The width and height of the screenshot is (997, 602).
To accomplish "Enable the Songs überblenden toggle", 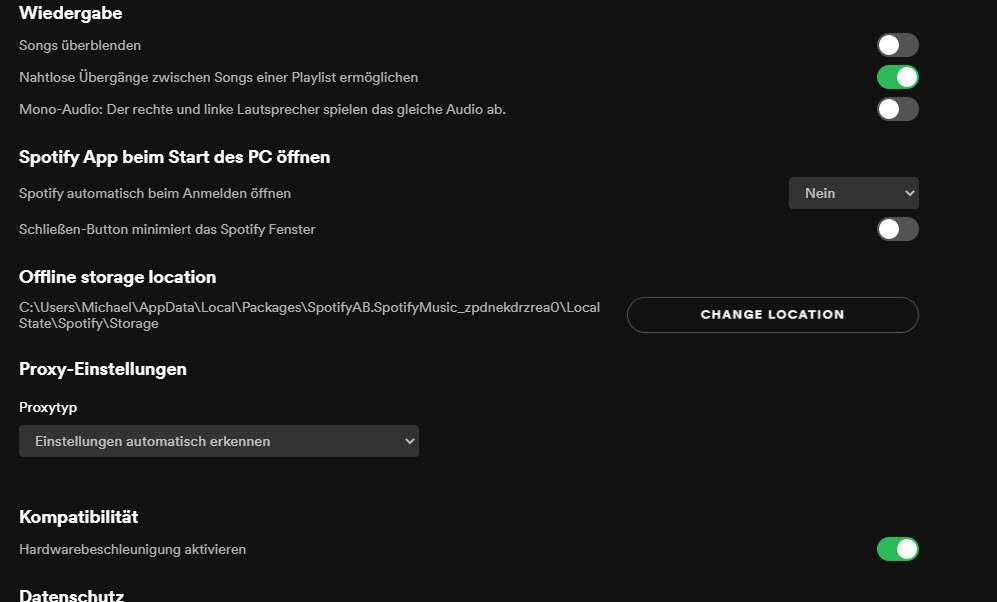I will pos(897,45).
